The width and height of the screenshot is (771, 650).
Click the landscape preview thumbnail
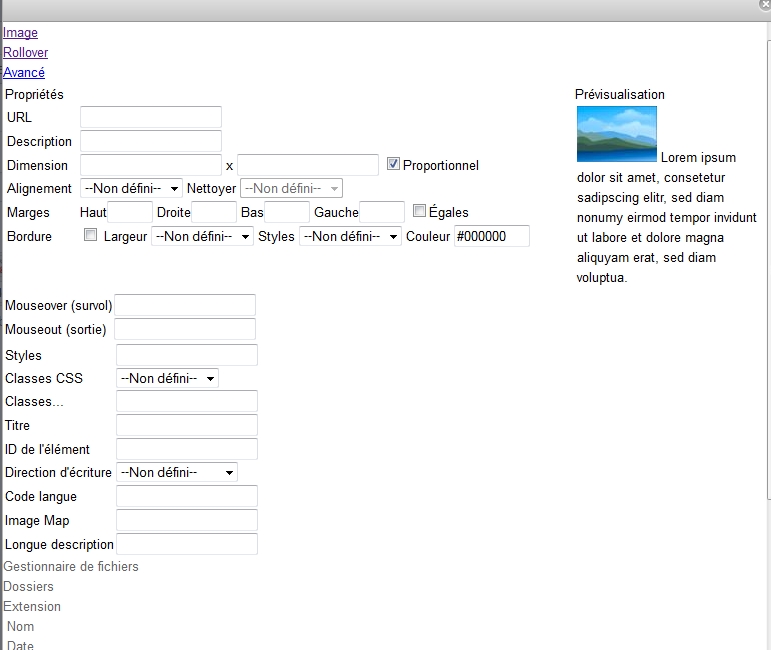tap(616, 134)
